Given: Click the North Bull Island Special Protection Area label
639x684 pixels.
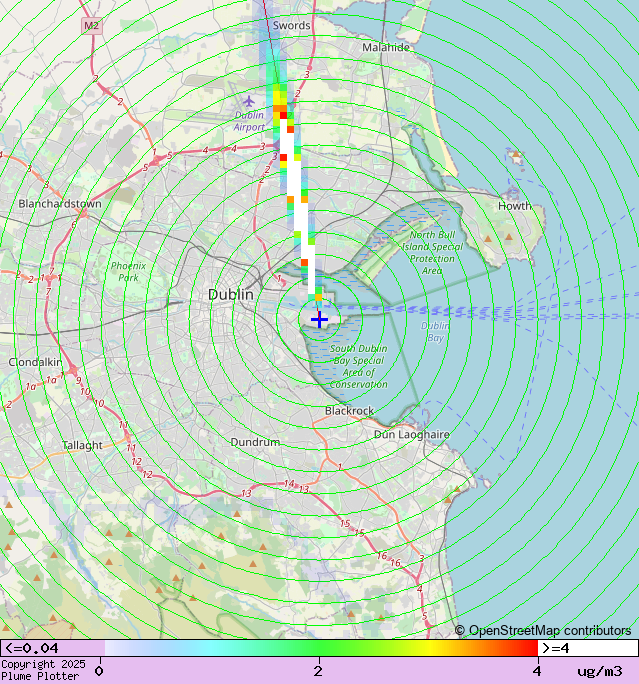Looking at the screenshot, I should click(432, 253).
